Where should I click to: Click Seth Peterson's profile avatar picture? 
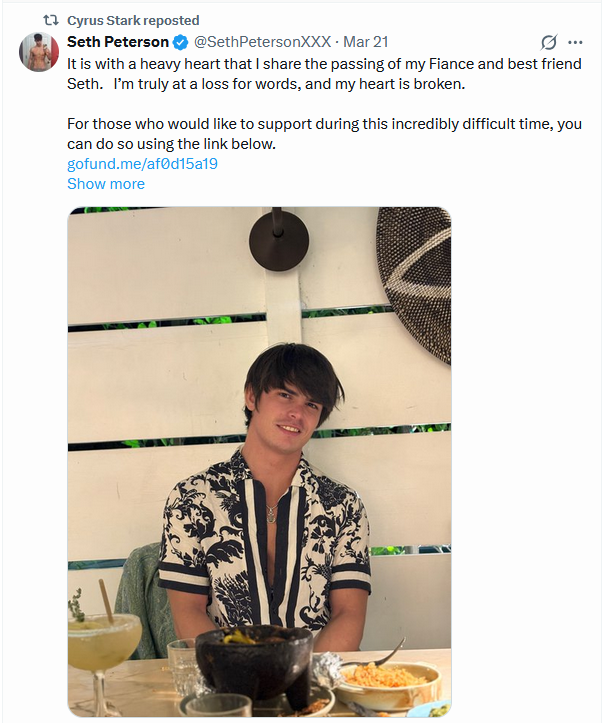pyautogui.click(x=40, y=52)
